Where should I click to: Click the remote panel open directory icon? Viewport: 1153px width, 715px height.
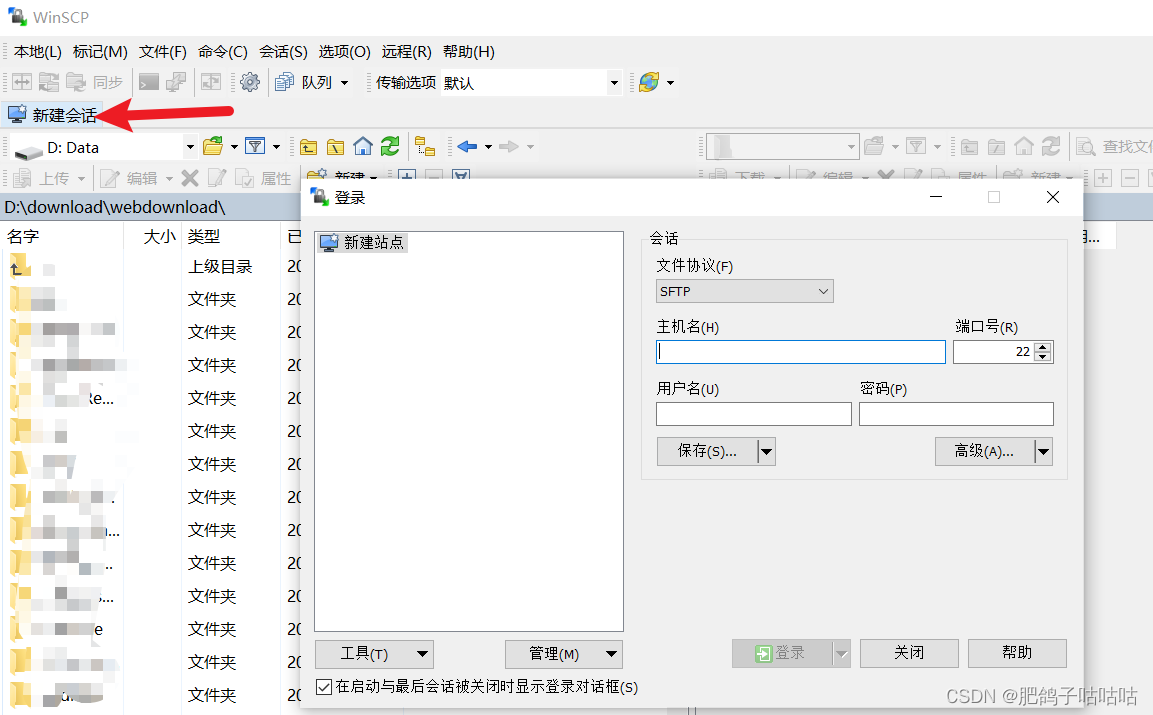click(x=874, y=146)
